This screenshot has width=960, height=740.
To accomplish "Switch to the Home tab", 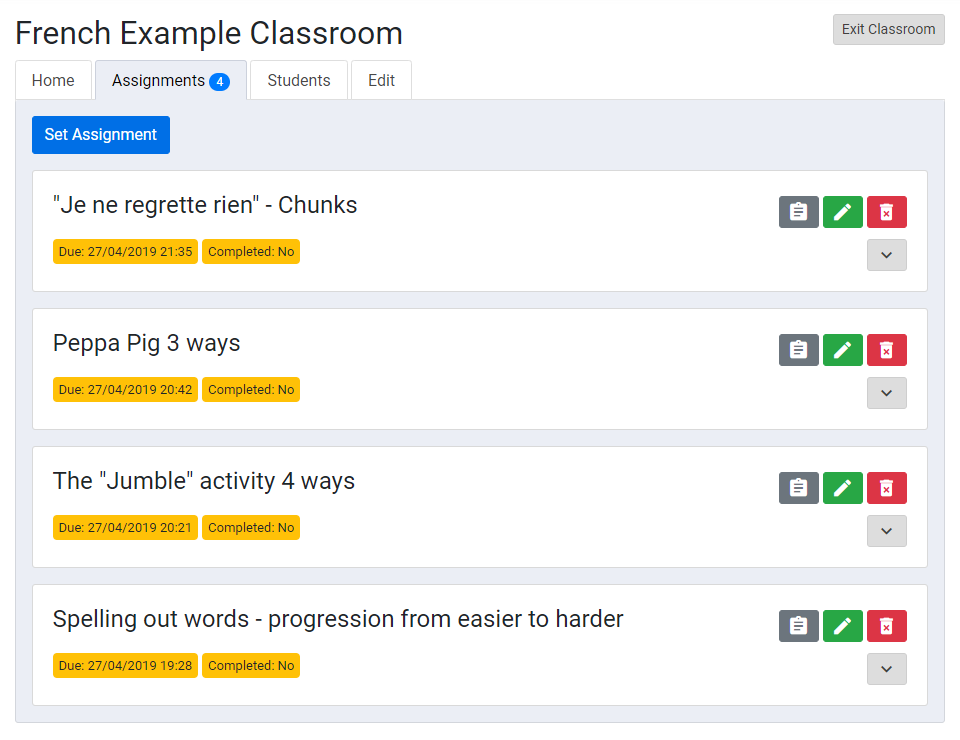I will pyautogui.click(x=53, y=81).
